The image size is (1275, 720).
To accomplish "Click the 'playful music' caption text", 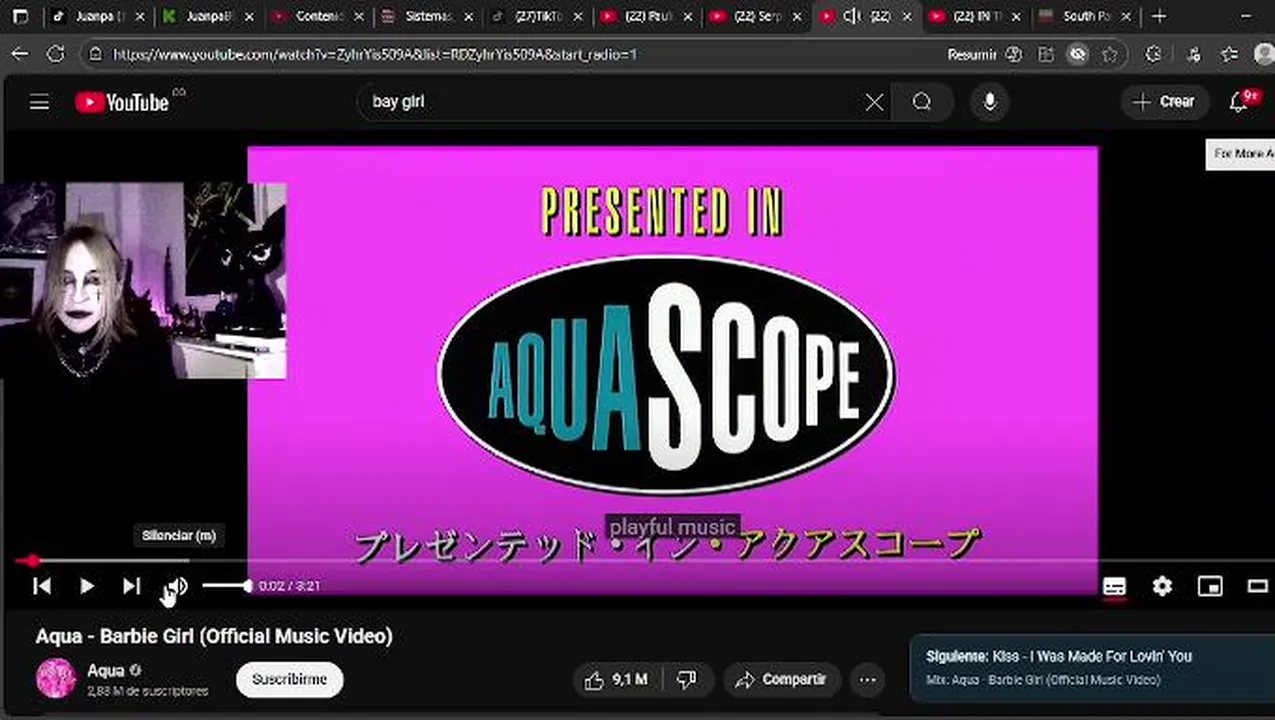I will [x=672, y=527].
